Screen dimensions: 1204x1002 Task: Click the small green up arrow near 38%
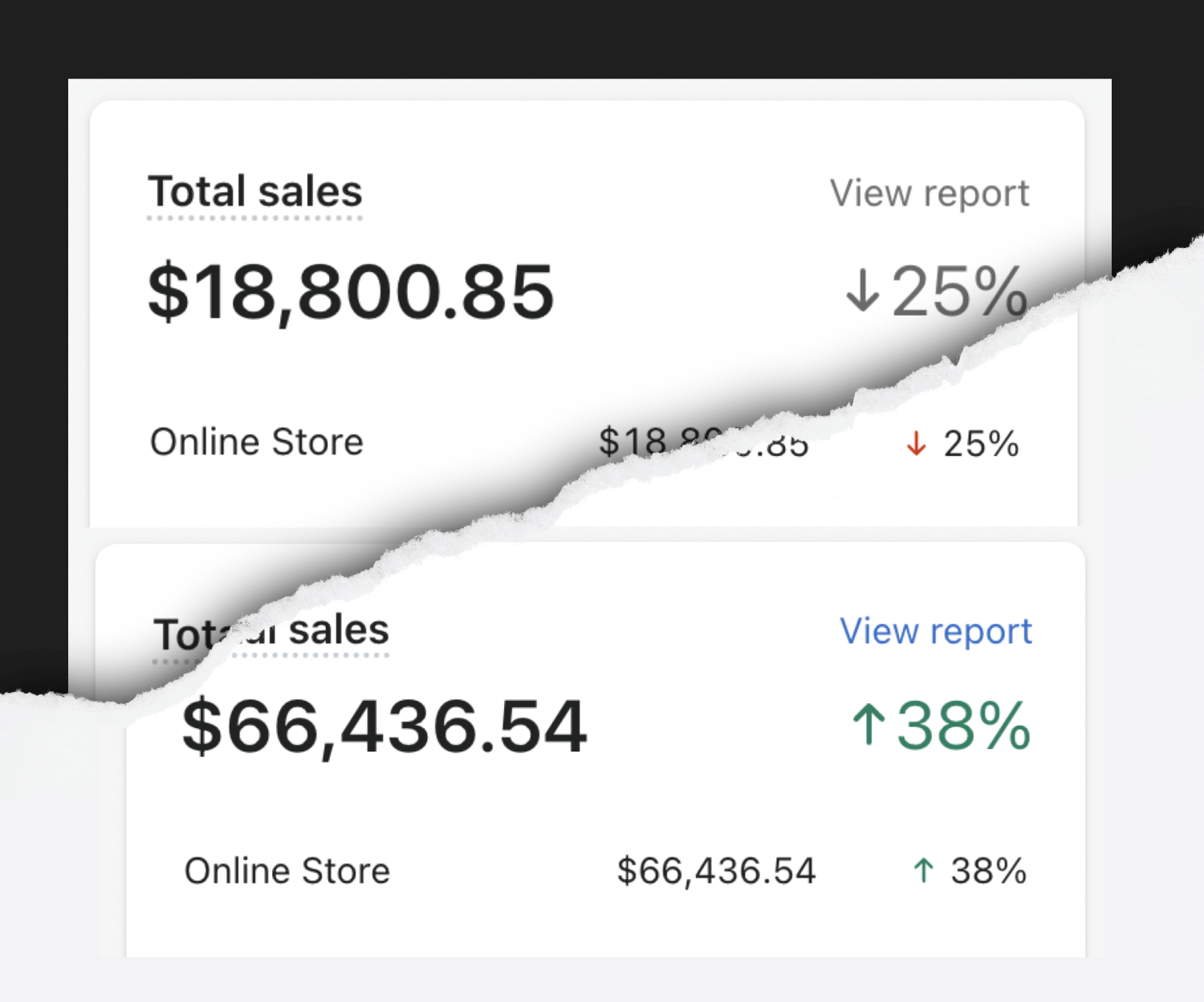924,870
